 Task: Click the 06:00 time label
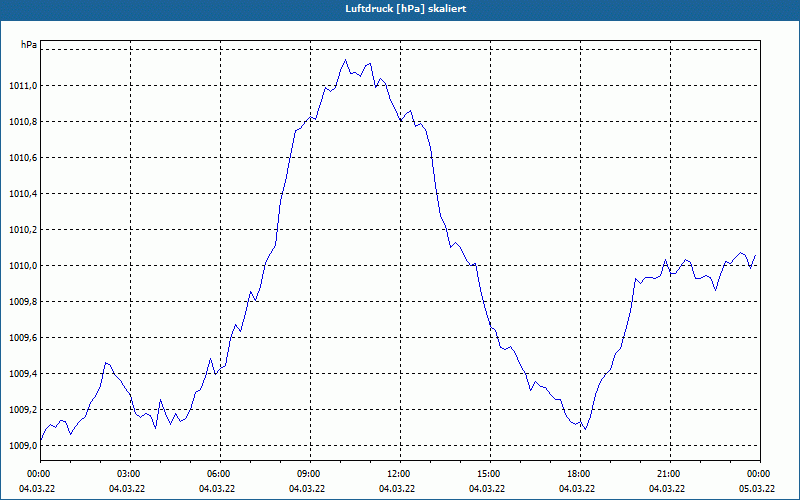pos(220,474)
